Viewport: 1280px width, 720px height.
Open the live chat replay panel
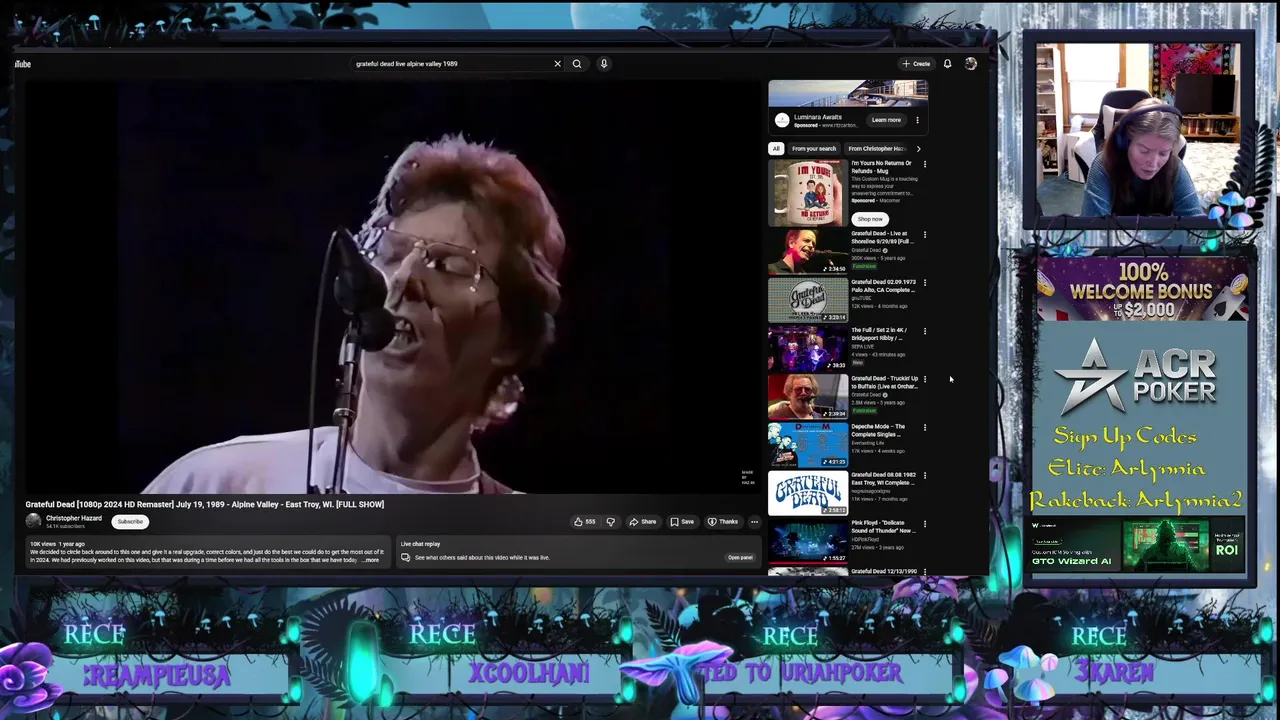[740, 558]
